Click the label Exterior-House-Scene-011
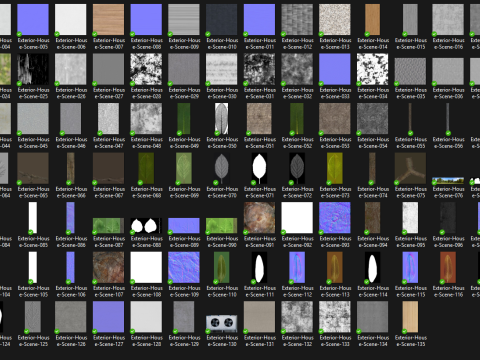480x360 pixels. [260, 44]
